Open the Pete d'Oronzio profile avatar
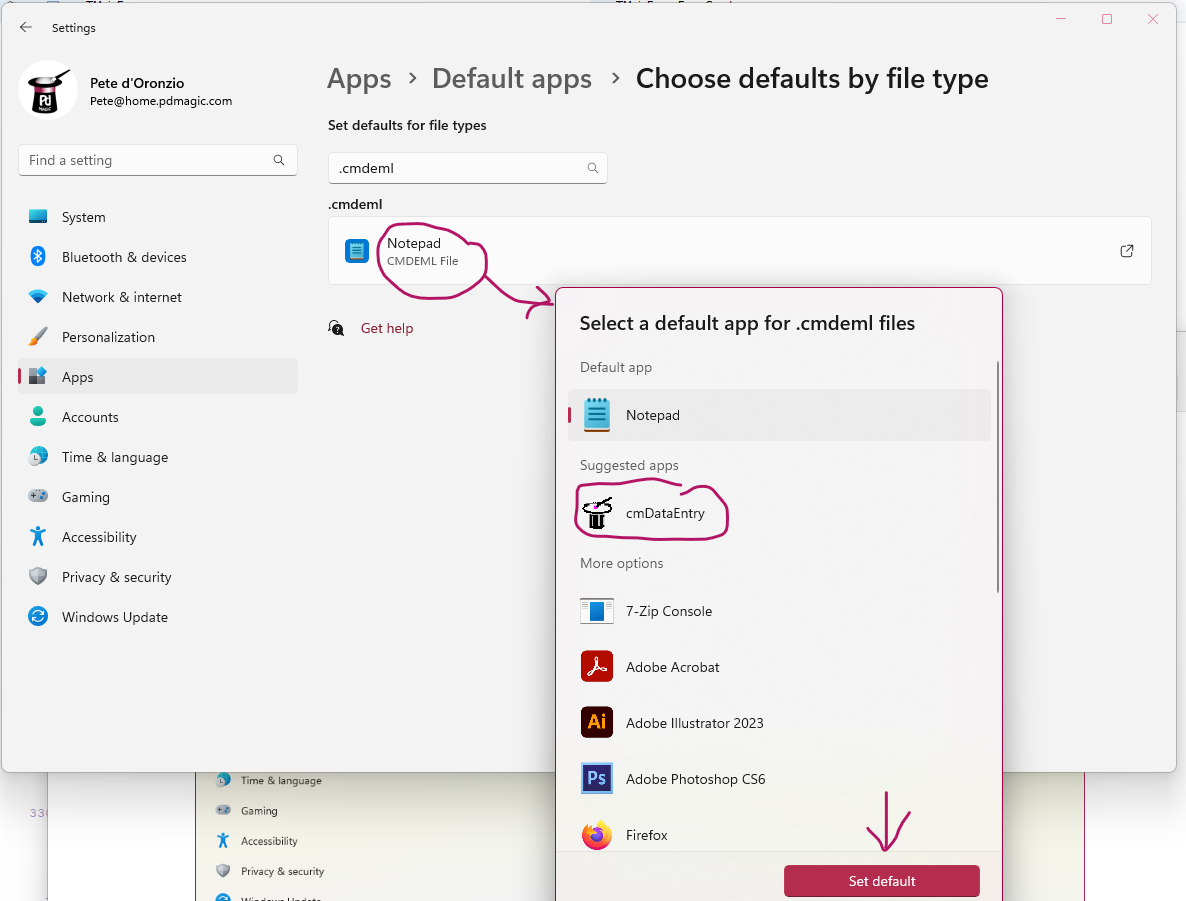1186x901 pixels. (x=48, y=90)
